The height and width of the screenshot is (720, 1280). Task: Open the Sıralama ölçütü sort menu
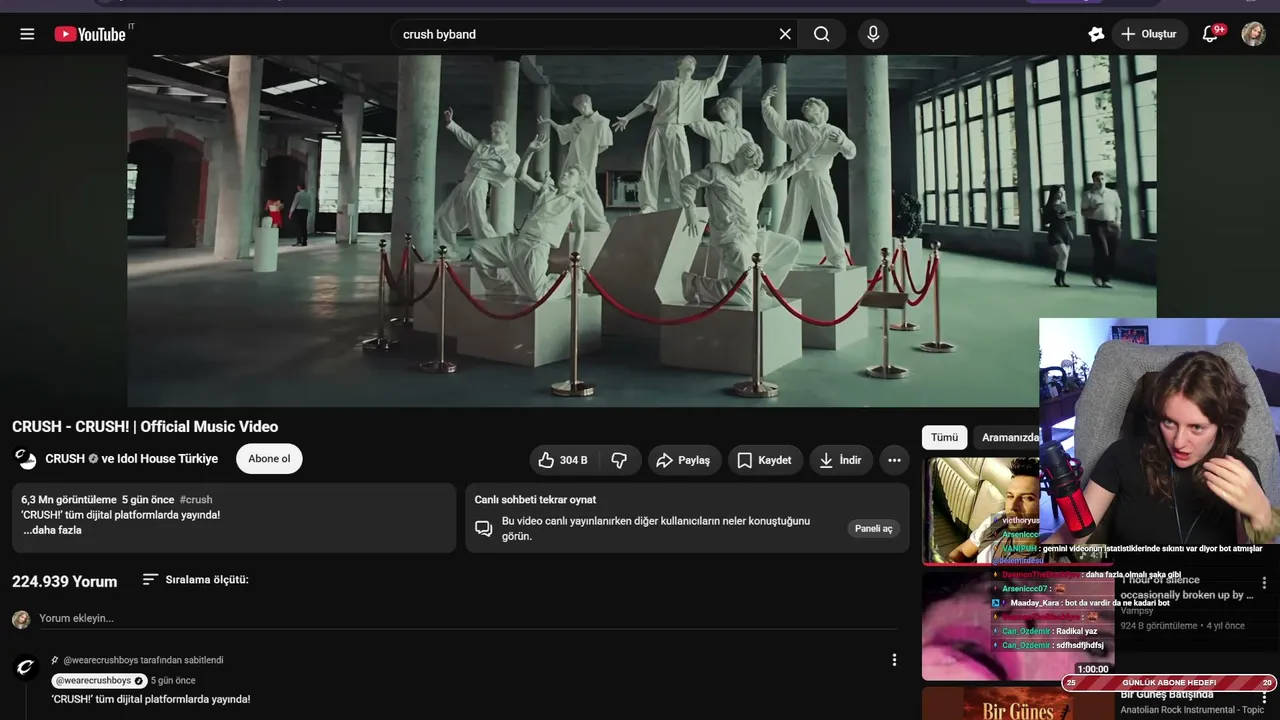click(195, 579)
